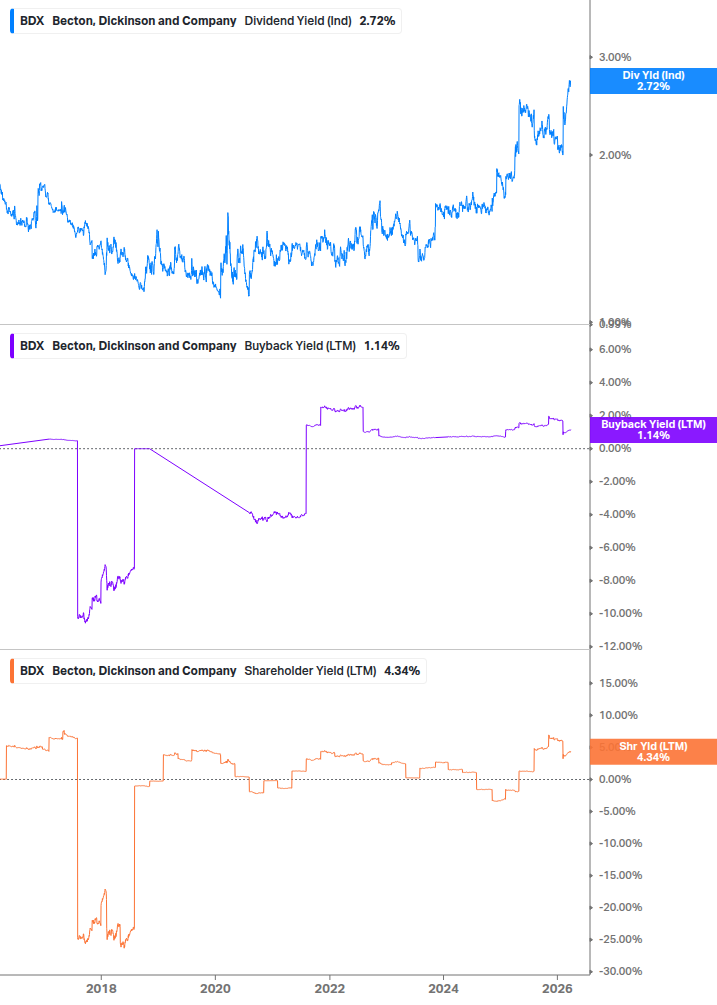The image size is (717, 1005).
Task: Click the 2.00% tick on dividend yield axis
Action: (614, 155)
